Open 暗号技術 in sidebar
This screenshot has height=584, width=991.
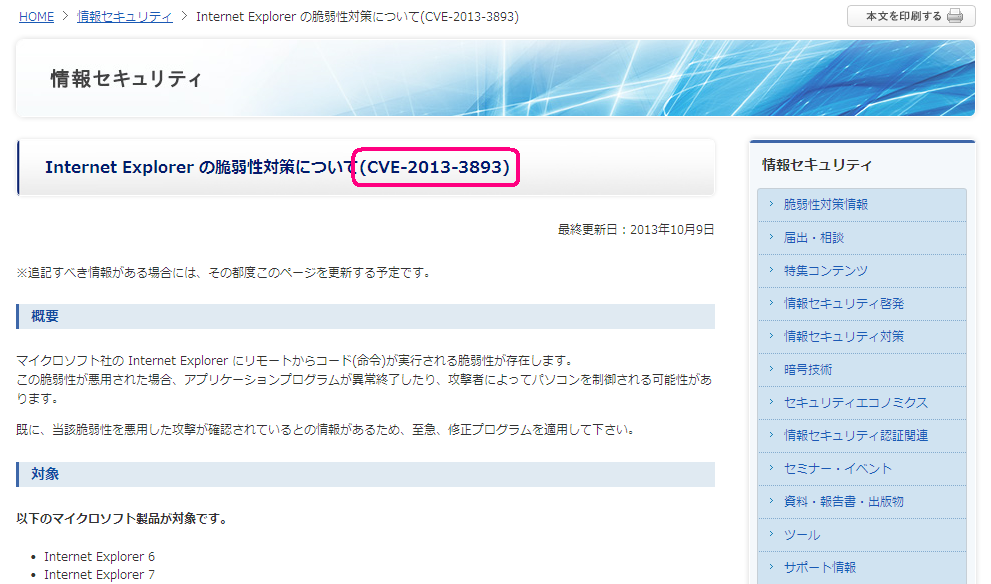pyautogui.click(x=862, y=370)
